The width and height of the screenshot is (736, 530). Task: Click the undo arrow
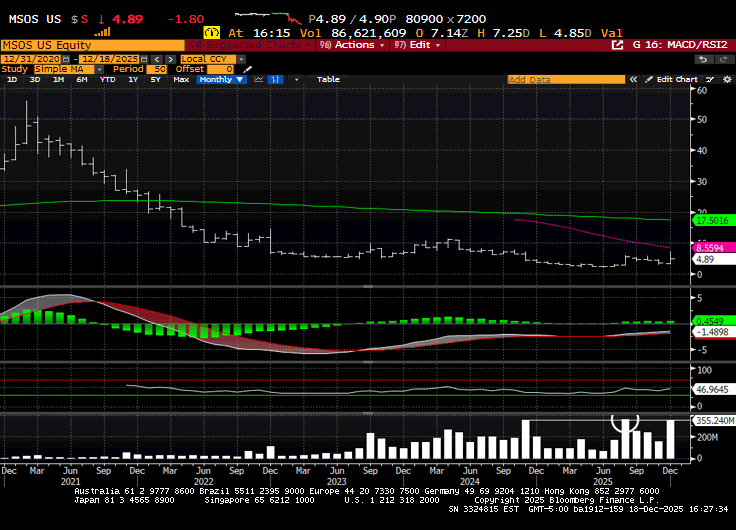point(703,59)
